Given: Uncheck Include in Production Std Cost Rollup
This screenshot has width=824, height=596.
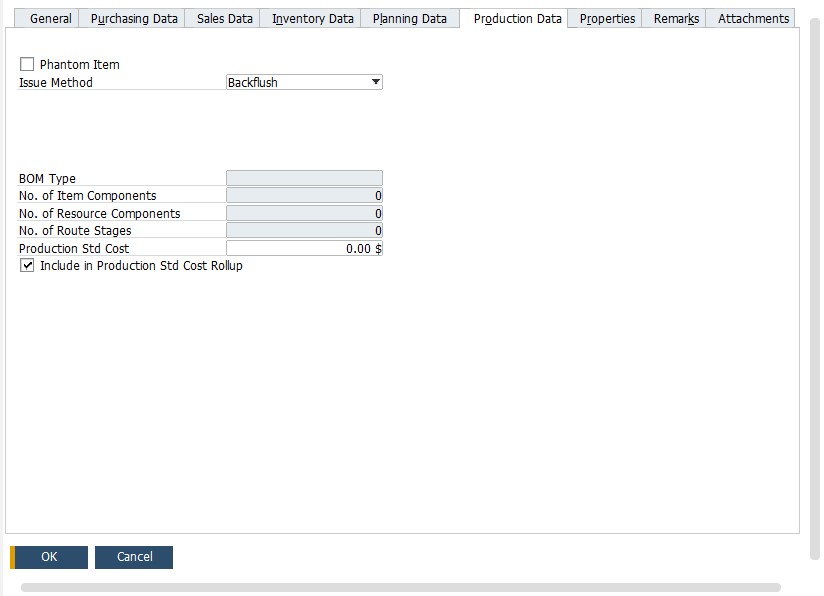Looking at the screenshot, I should tap(25, 266).
